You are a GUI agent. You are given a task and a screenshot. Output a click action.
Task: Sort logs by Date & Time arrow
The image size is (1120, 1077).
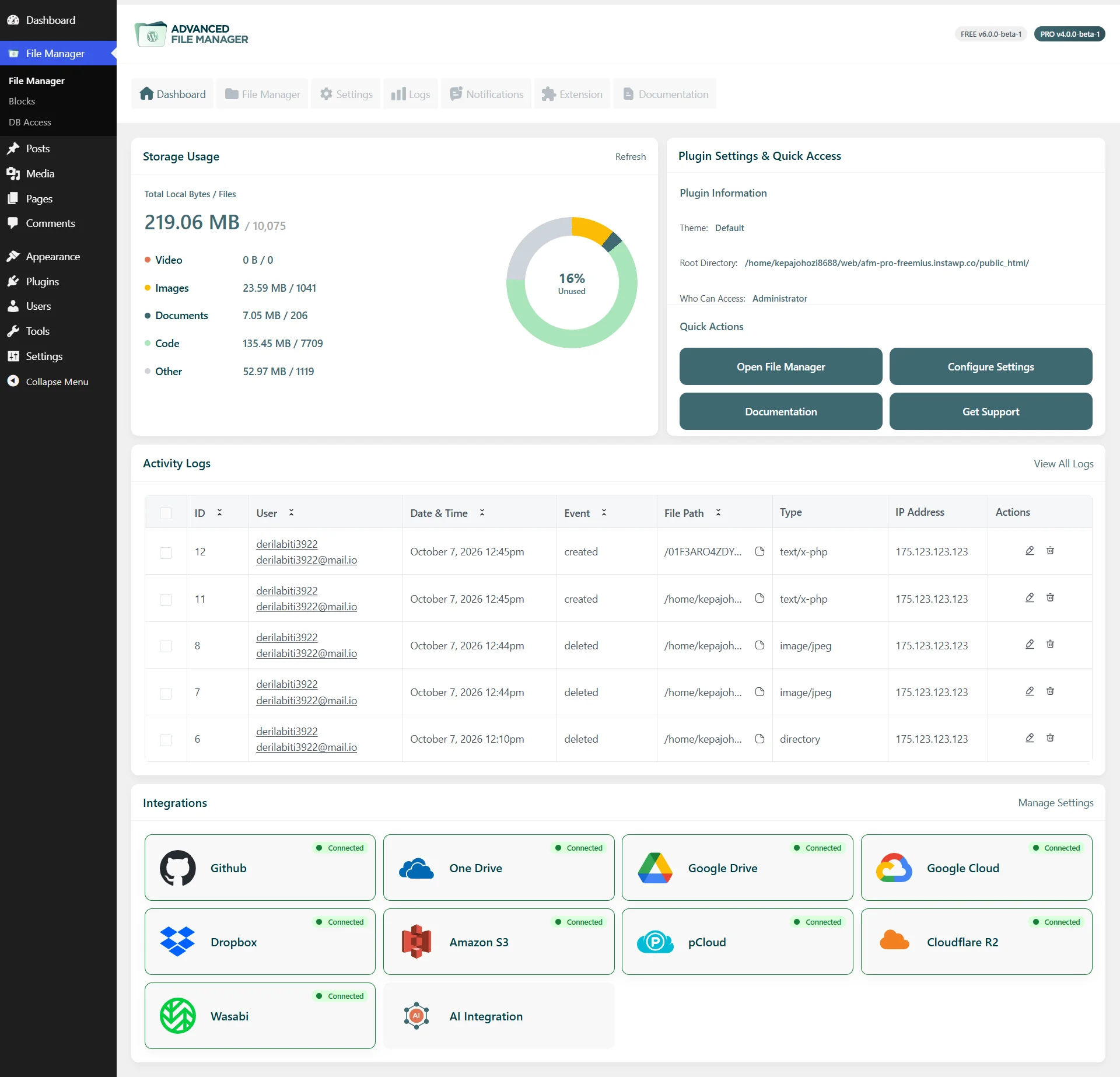(482, 512)
